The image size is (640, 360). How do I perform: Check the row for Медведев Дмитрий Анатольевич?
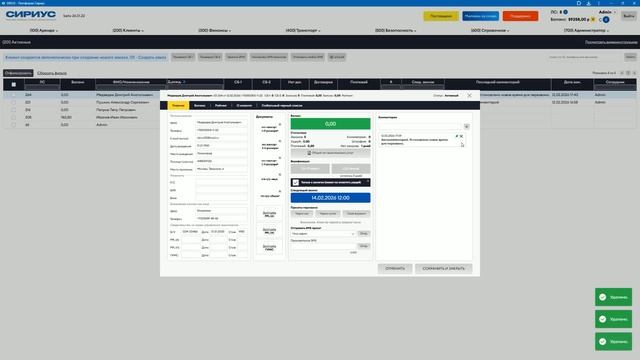point(13,95)
